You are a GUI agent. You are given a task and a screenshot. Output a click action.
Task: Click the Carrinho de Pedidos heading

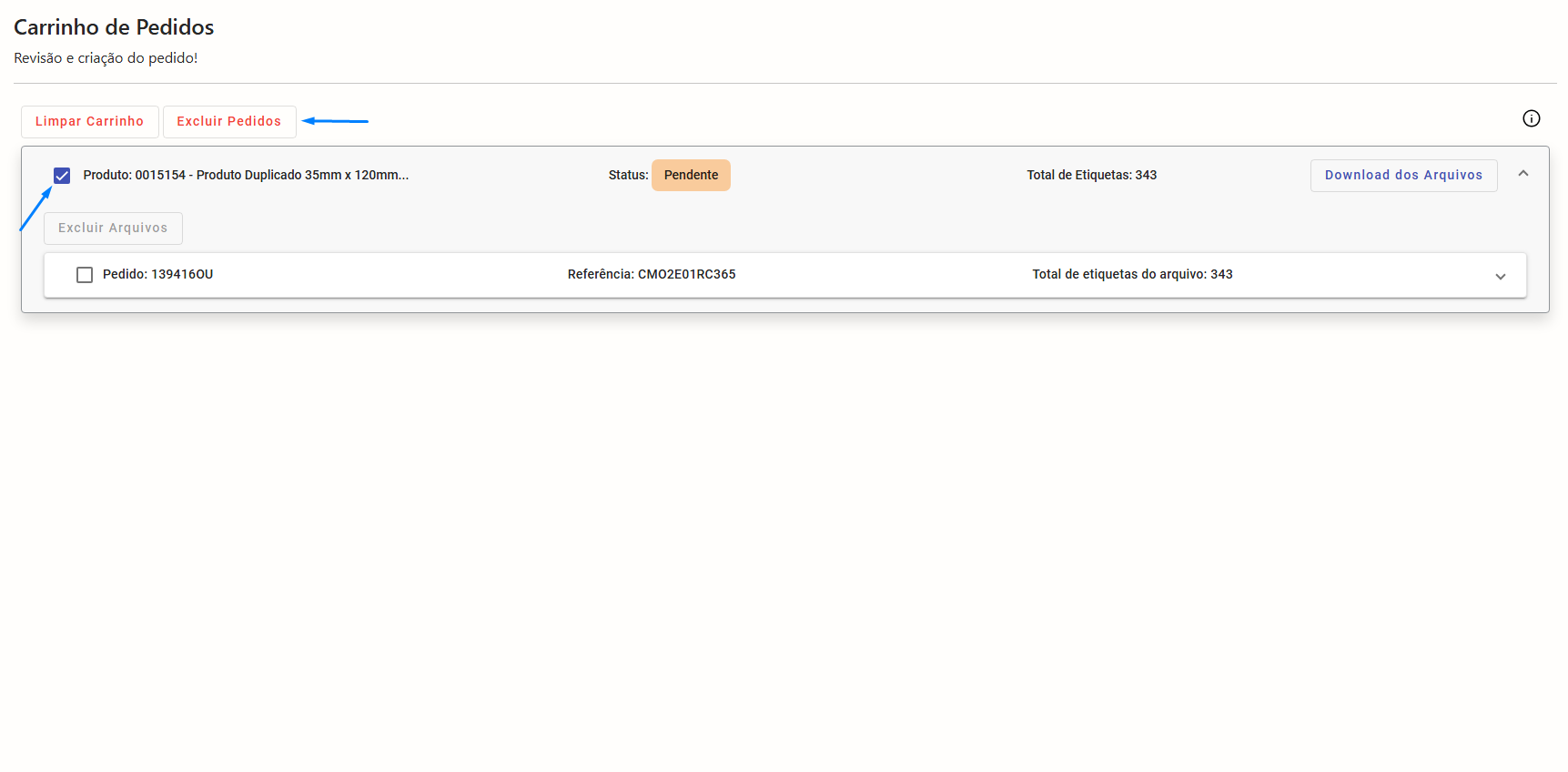[x=114, y=27]
